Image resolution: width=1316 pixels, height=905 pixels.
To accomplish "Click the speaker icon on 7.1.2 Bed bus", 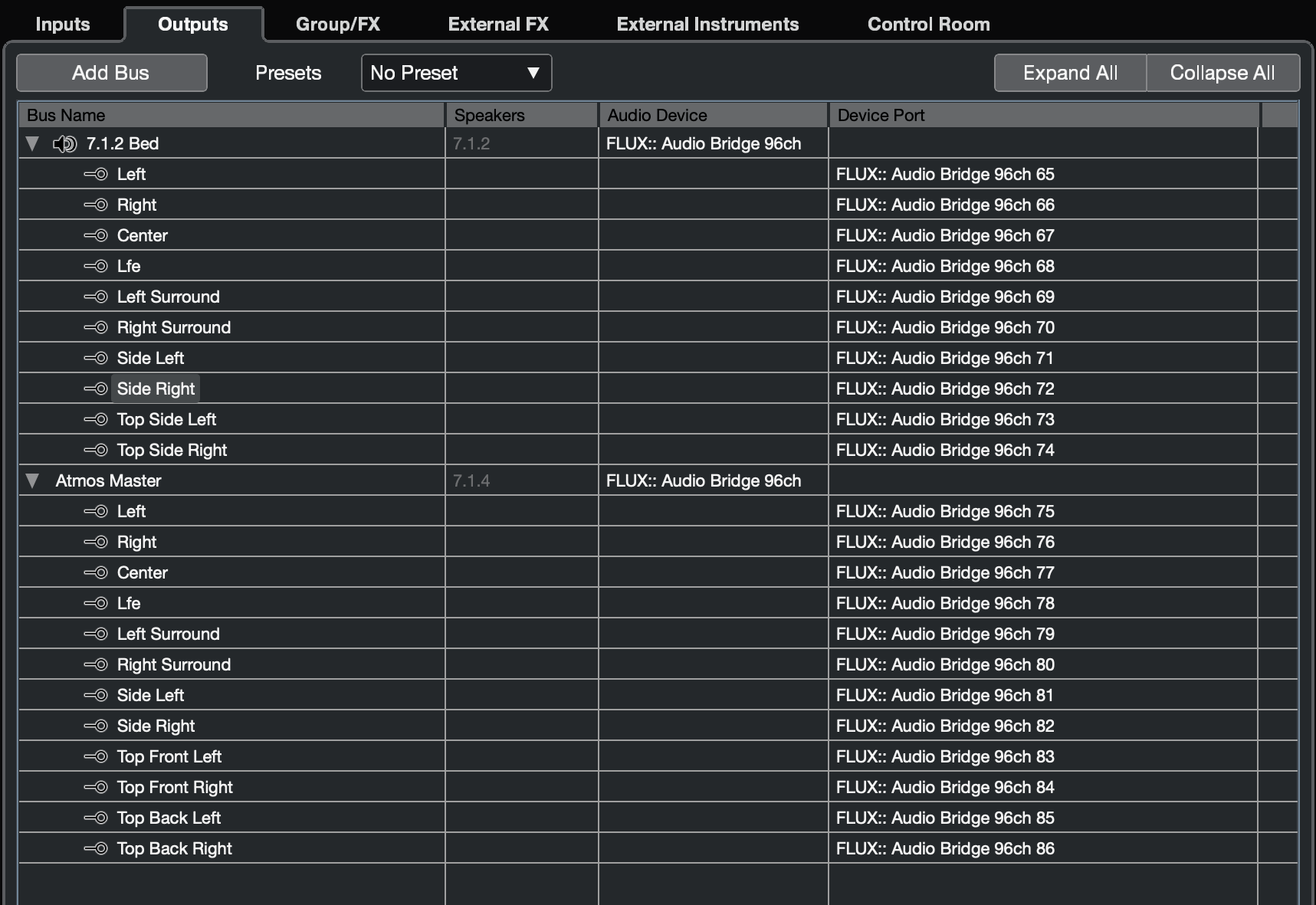I will coord(64,144).
